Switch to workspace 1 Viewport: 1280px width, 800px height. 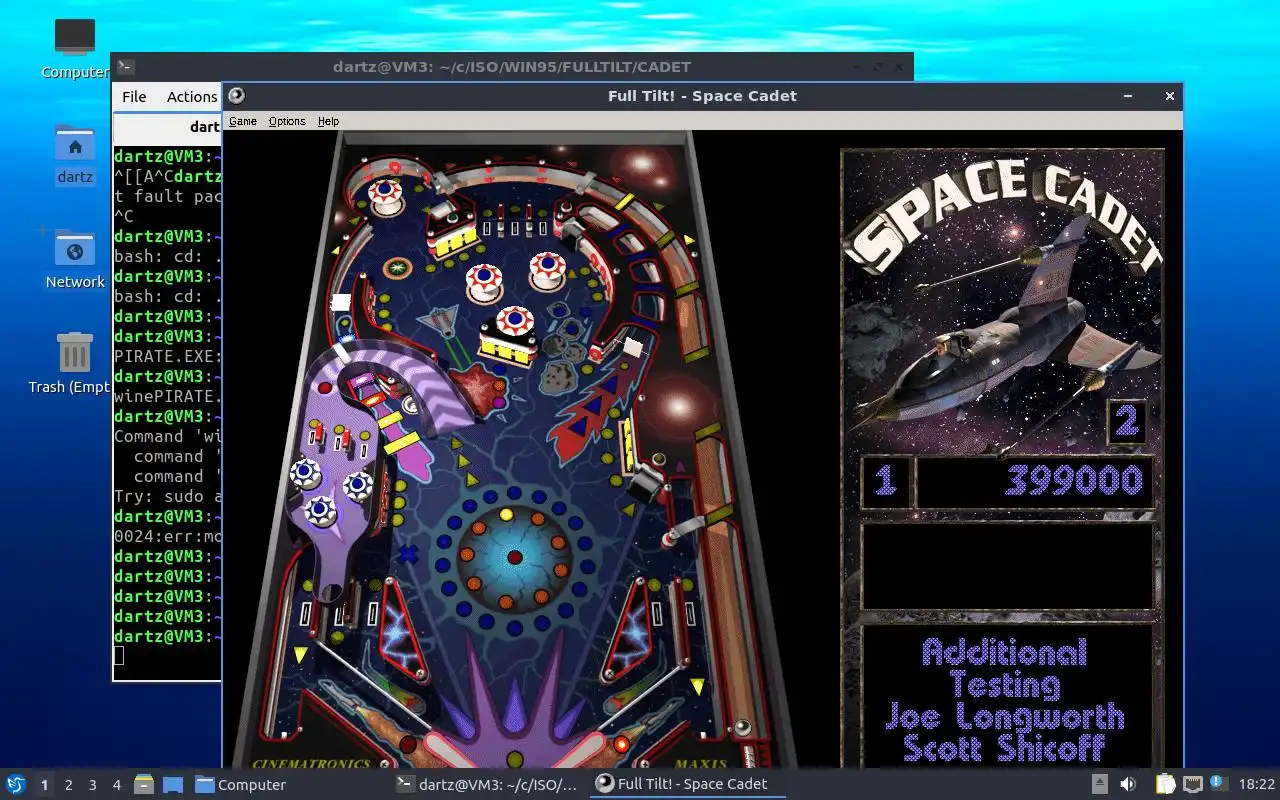point(44,785)
